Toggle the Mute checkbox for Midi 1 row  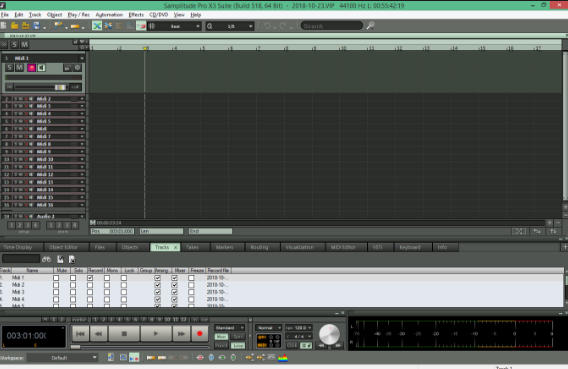(x=56, y=278)
